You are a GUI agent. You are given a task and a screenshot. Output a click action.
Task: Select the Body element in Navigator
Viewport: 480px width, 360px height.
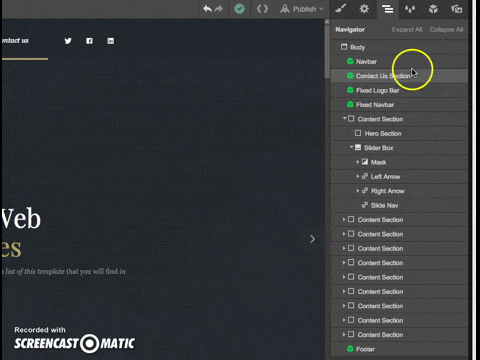coord(399,47)
